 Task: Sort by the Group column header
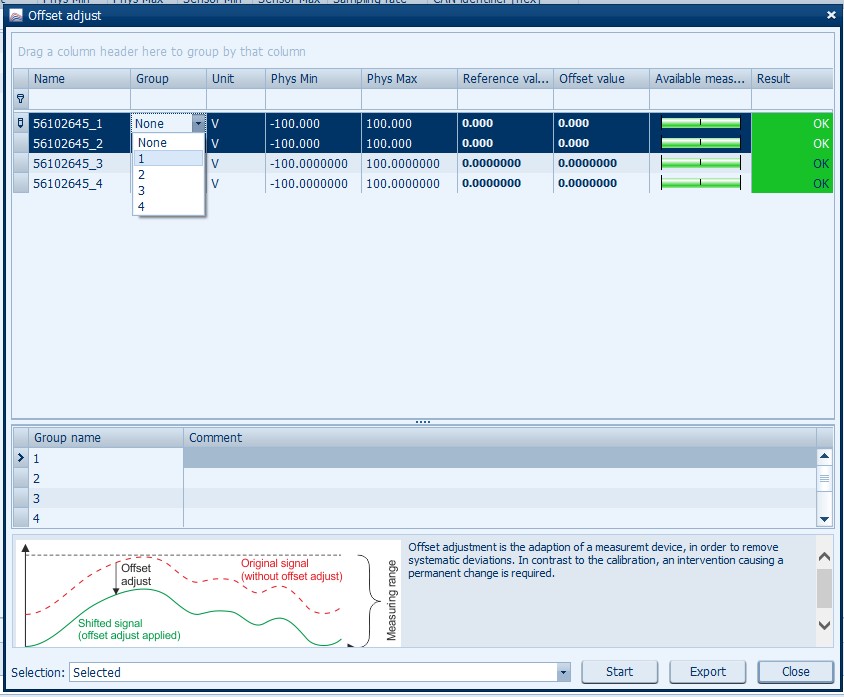168,79
